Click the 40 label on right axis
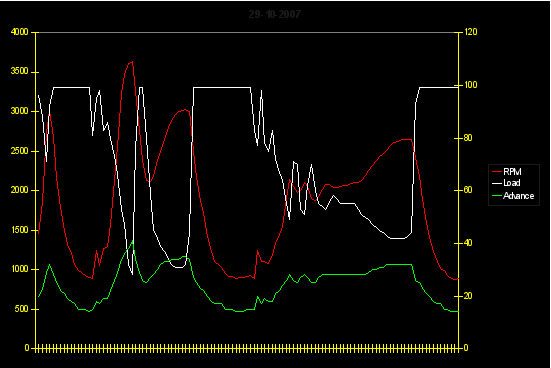The image size is (551, 368). pos(468,243)
